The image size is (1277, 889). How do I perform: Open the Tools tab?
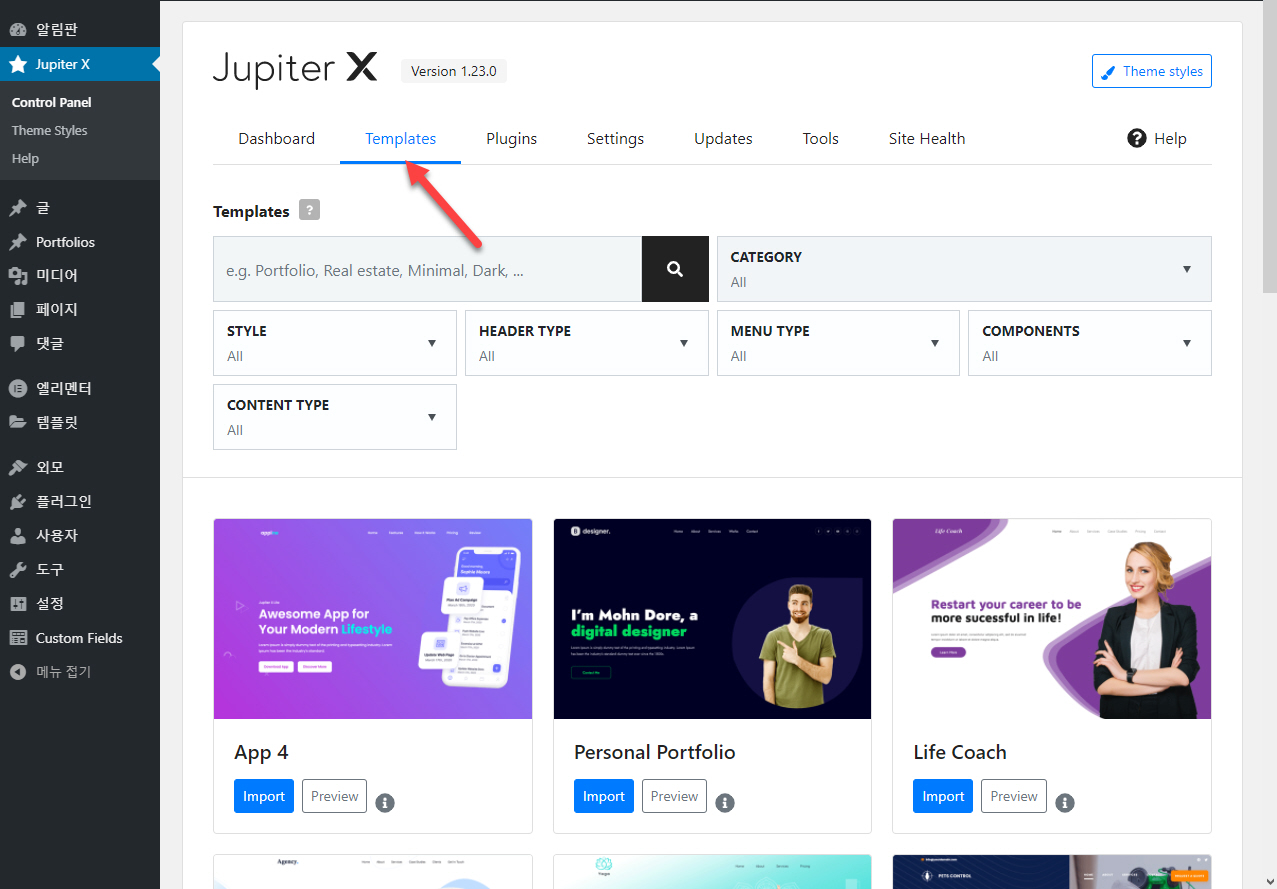821,139
